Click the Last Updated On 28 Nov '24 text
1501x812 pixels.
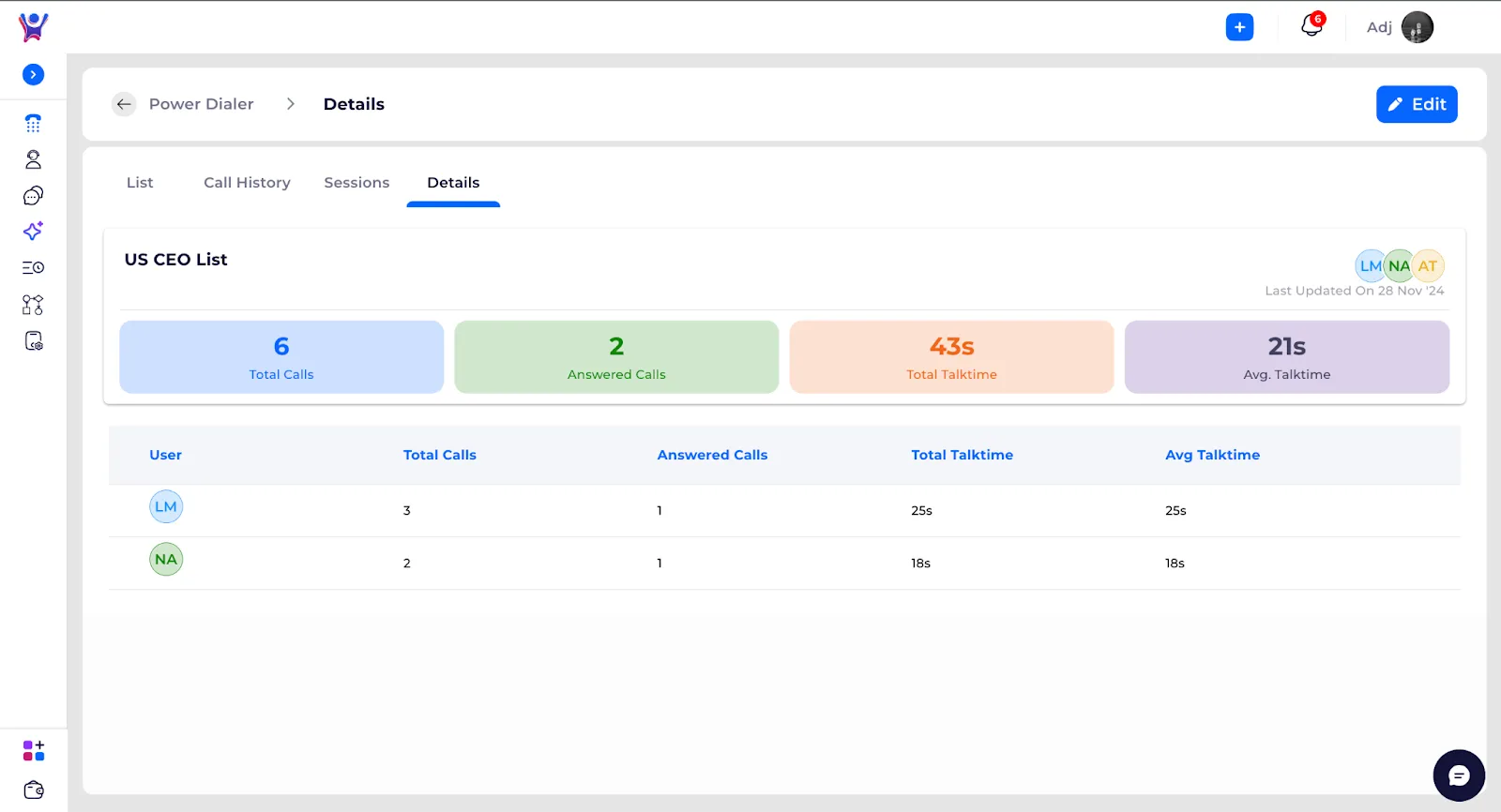(1354, 291)
